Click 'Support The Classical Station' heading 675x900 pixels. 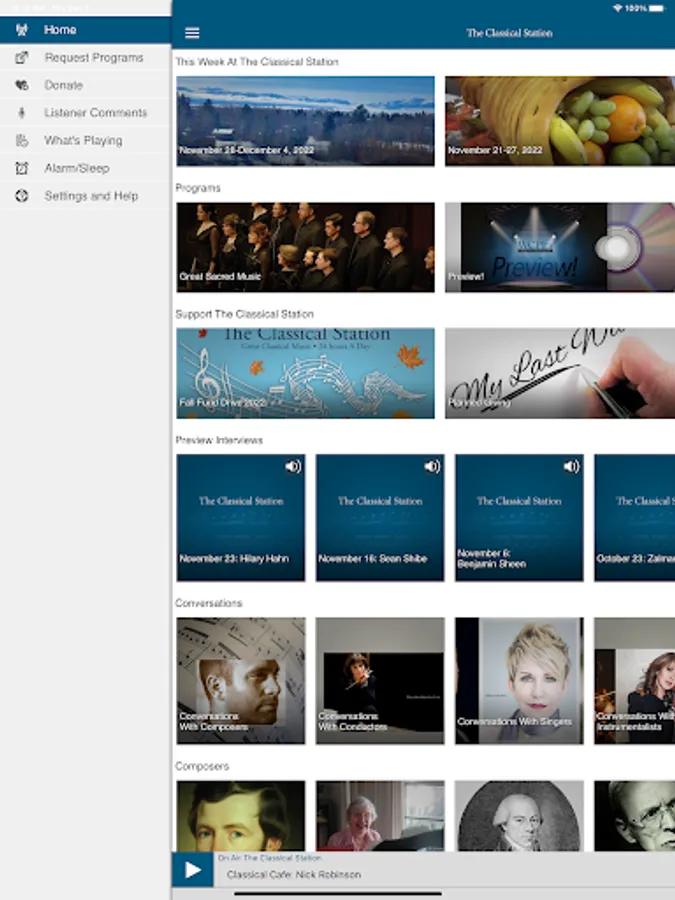(x=245, y=314)
